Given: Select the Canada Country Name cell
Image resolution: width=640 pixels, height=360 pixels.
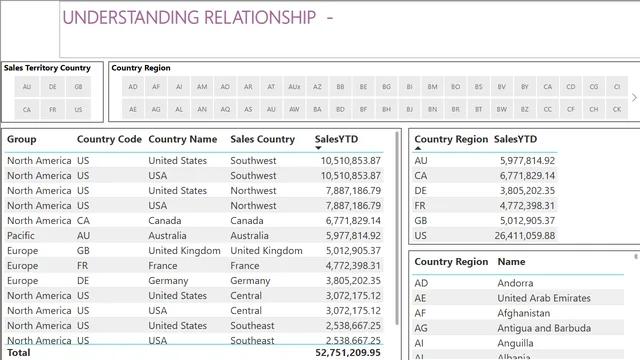Looking at the screenshot, I should click(x=164, y=220).
